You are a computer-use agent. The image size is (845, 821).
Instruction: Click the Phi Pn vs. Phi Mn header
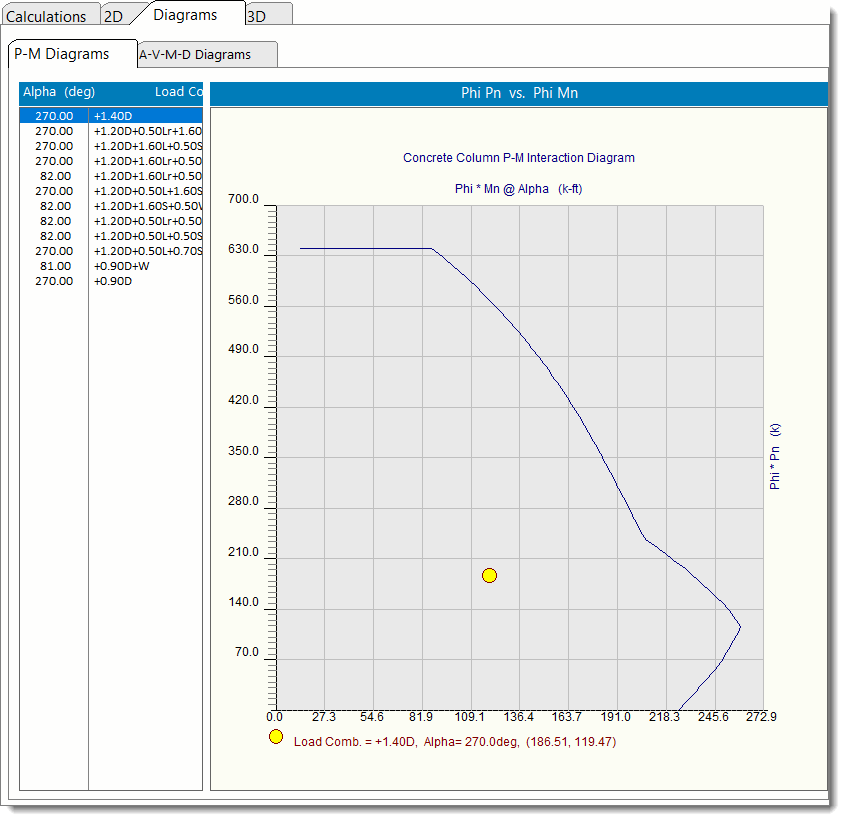[x=519, y=93]
